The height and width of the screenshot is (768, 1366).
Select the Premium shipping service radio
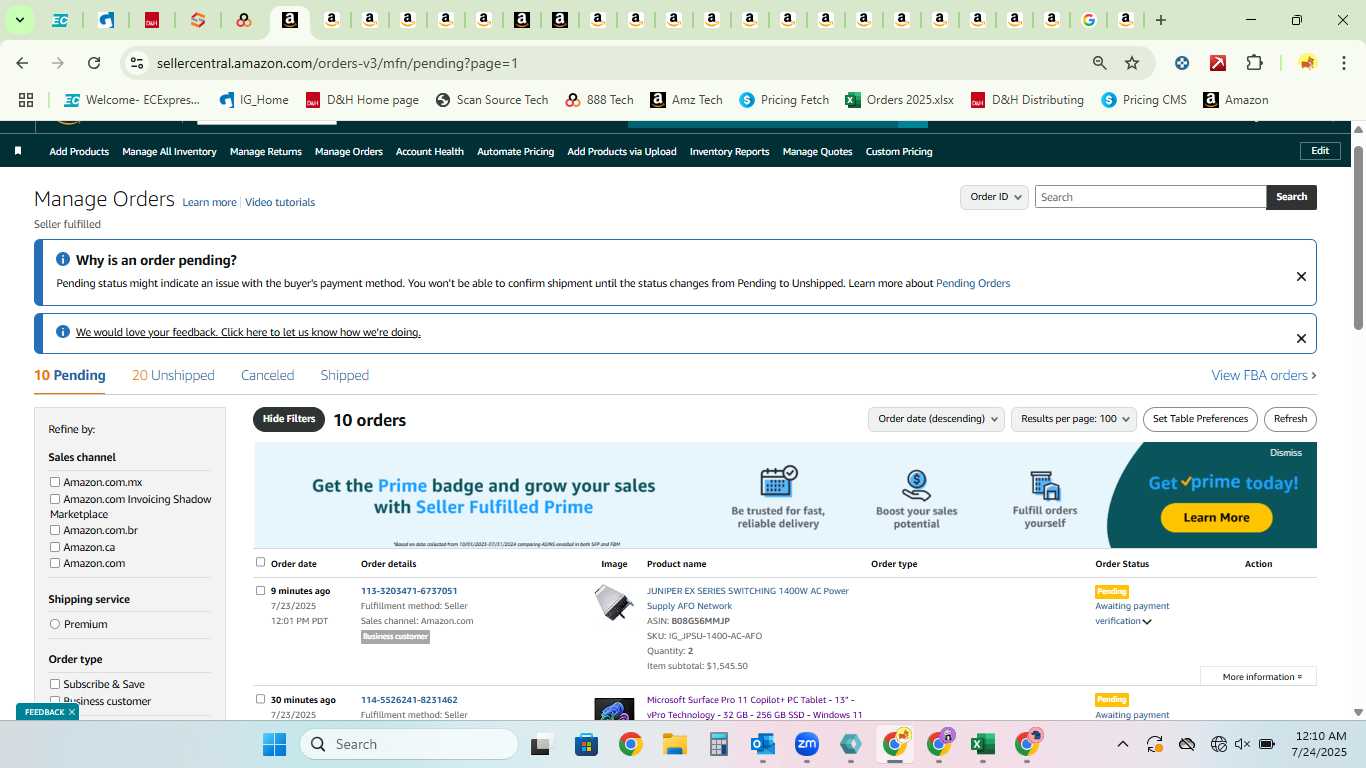(x=55, y=624)
